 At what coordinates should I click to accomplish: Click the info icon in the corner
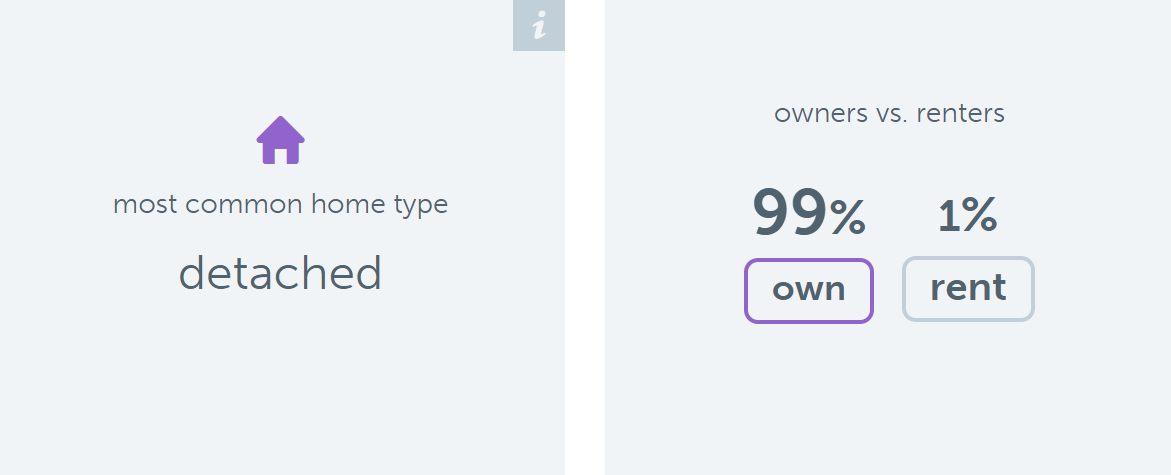(539, 25)
